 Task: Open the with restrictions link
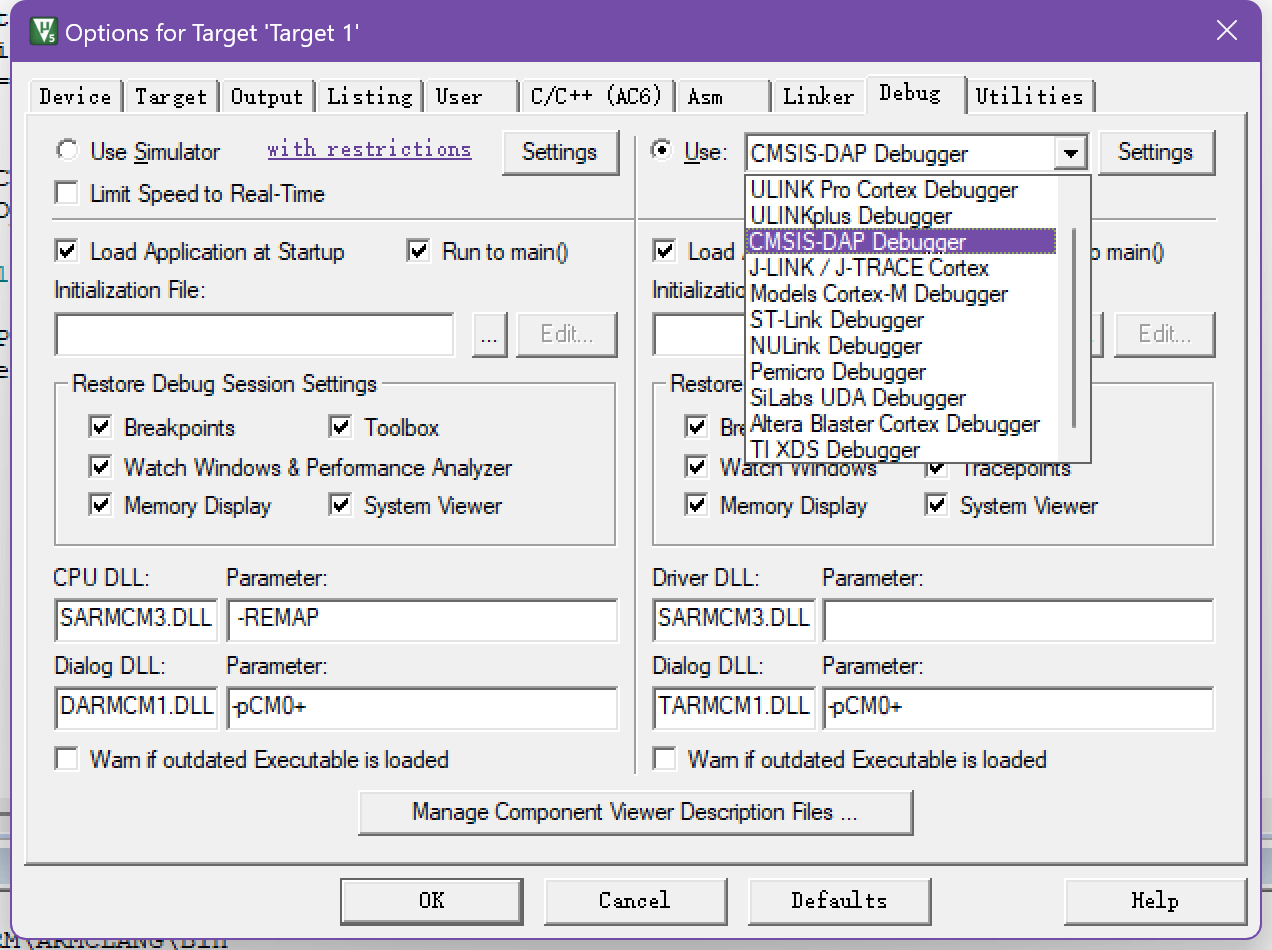pyautogui.click(x=369, y=149)
